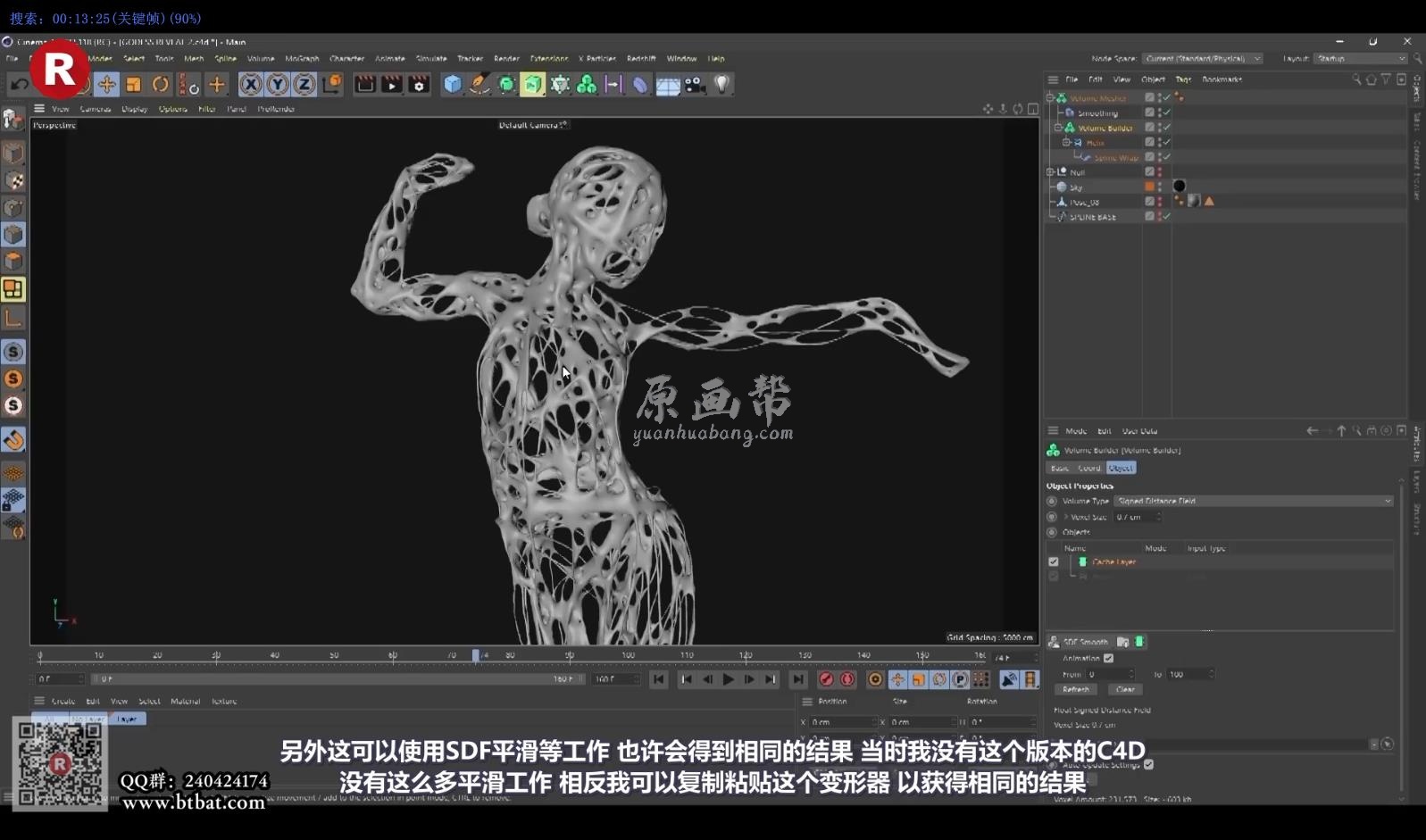The width and height of the screenshot is (1426, 840).
Task: Go to end of animation
Action: pyautogui.click(x=798, y=679)
